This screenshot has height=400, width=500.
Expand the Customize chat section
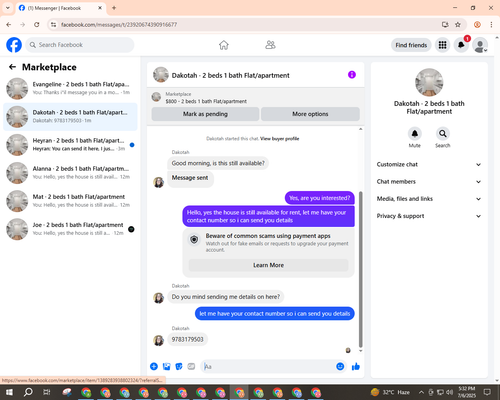[x=429, y=164]
